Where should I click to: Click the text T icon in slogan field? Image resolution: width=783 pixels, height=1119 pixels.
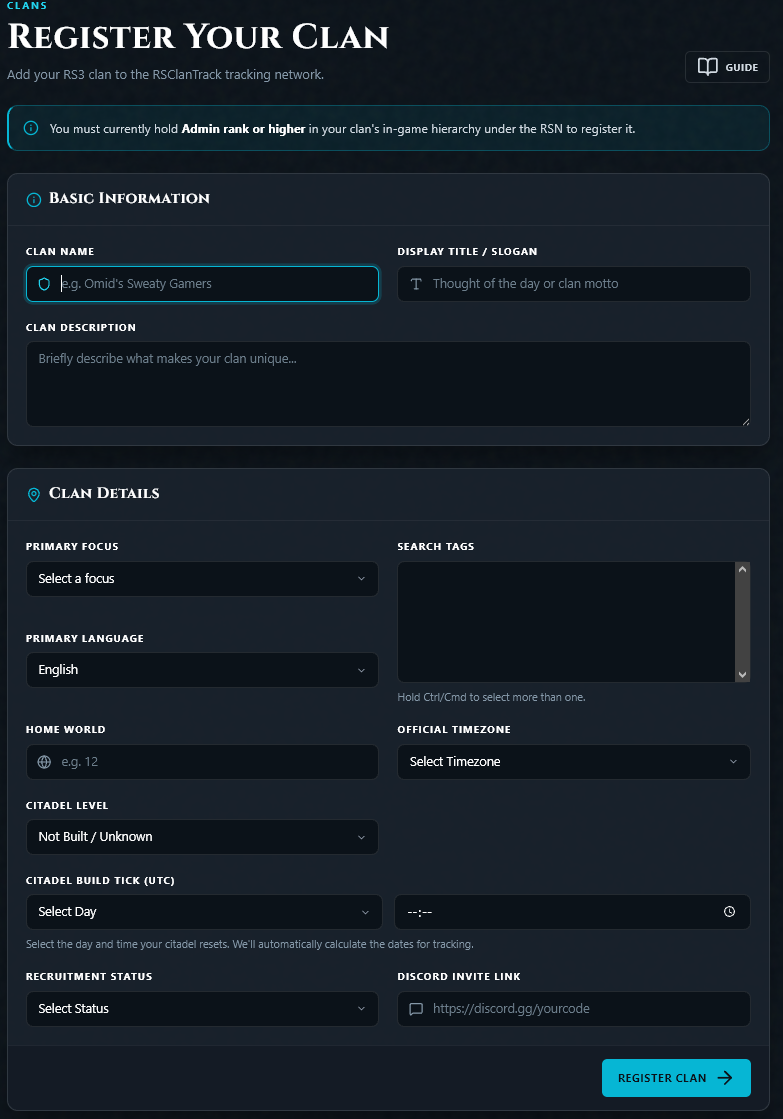click(416, 284)
